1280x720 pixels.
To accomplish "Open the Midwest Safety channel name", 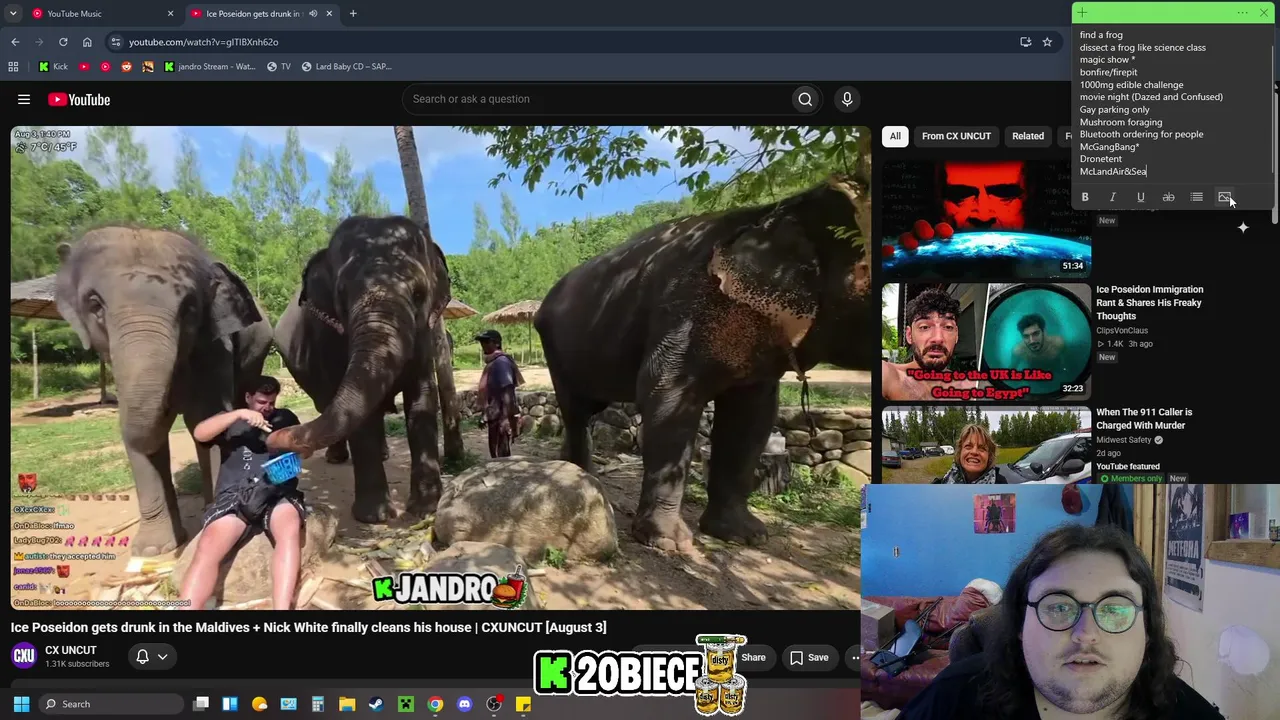I will click(1123, 440).
